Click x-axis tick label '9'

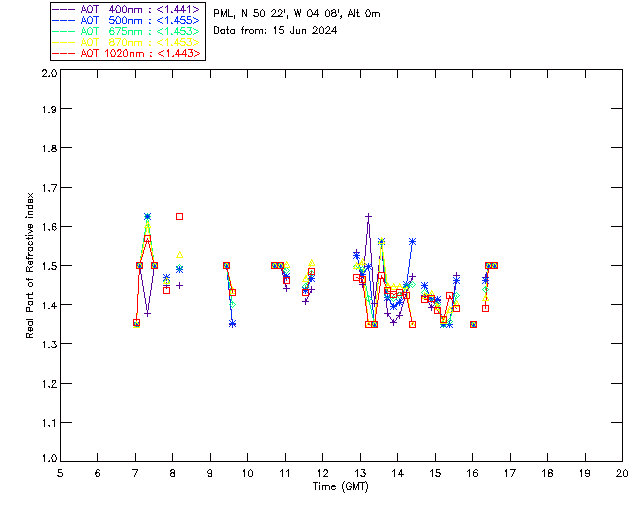coord(210,473)
